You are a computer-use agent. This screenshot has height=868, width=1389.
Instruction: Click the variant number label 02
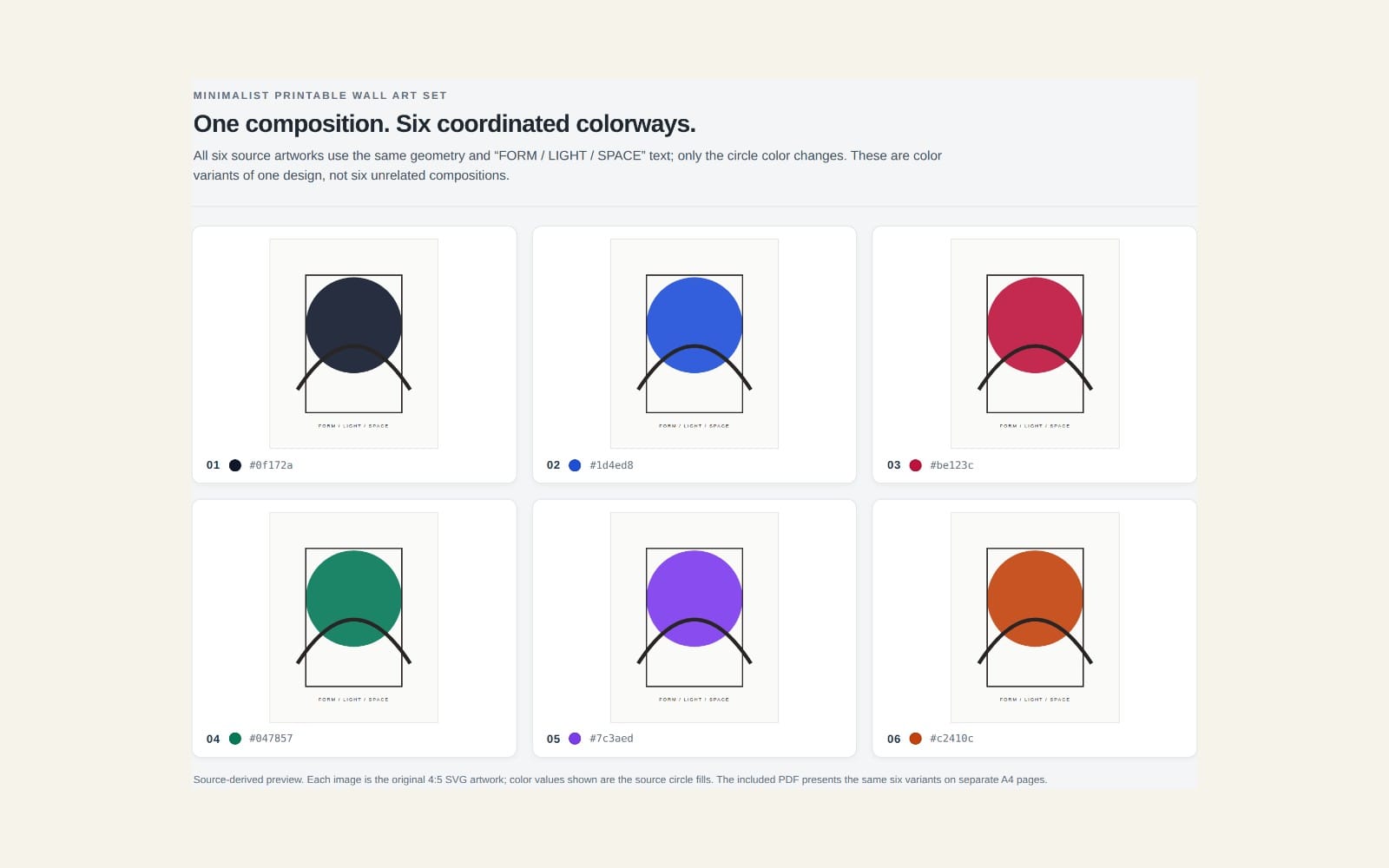pos(553,465)
